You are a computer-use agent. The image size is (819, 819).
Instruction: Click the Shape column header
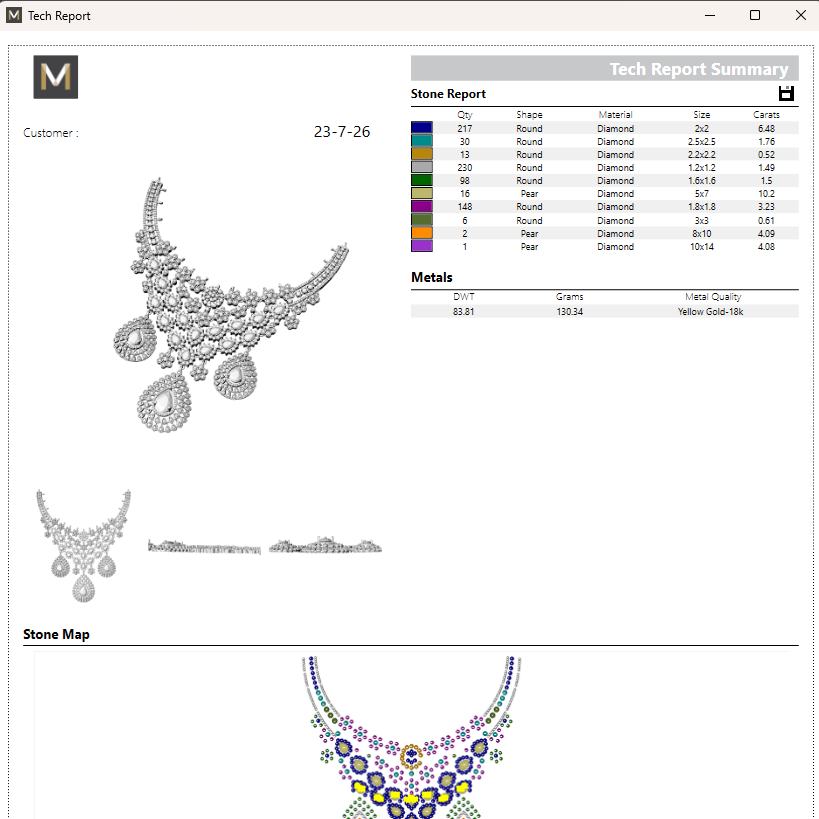[x=529, y=114]
